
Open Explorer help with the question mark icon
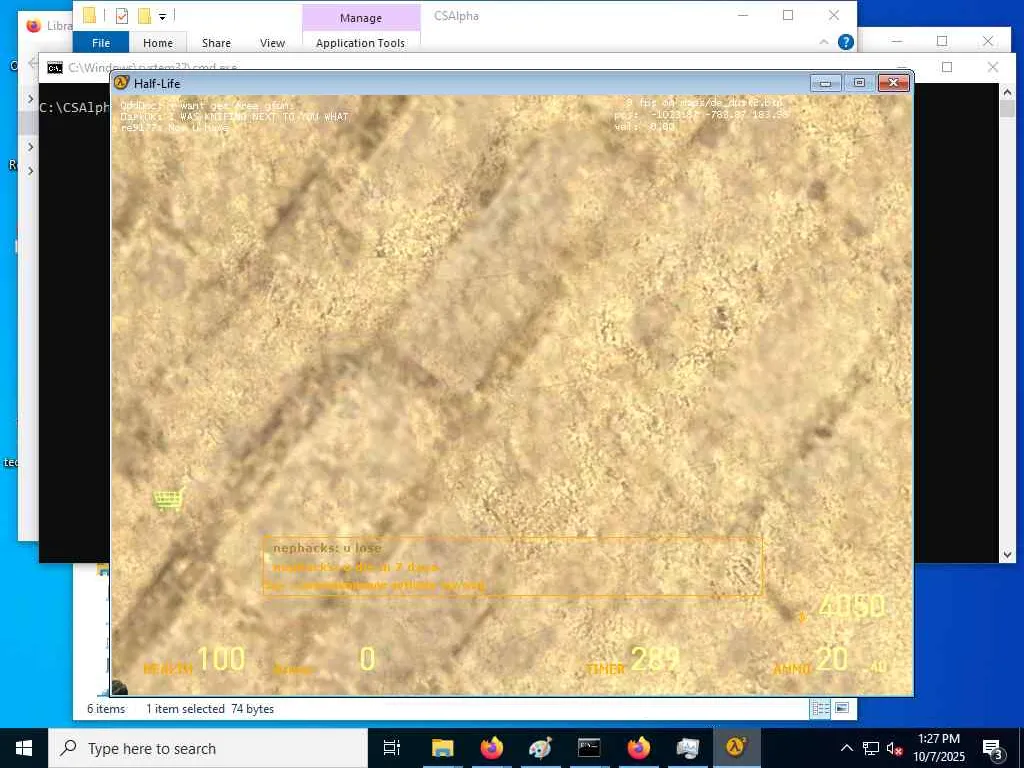(x=846, y=42)
